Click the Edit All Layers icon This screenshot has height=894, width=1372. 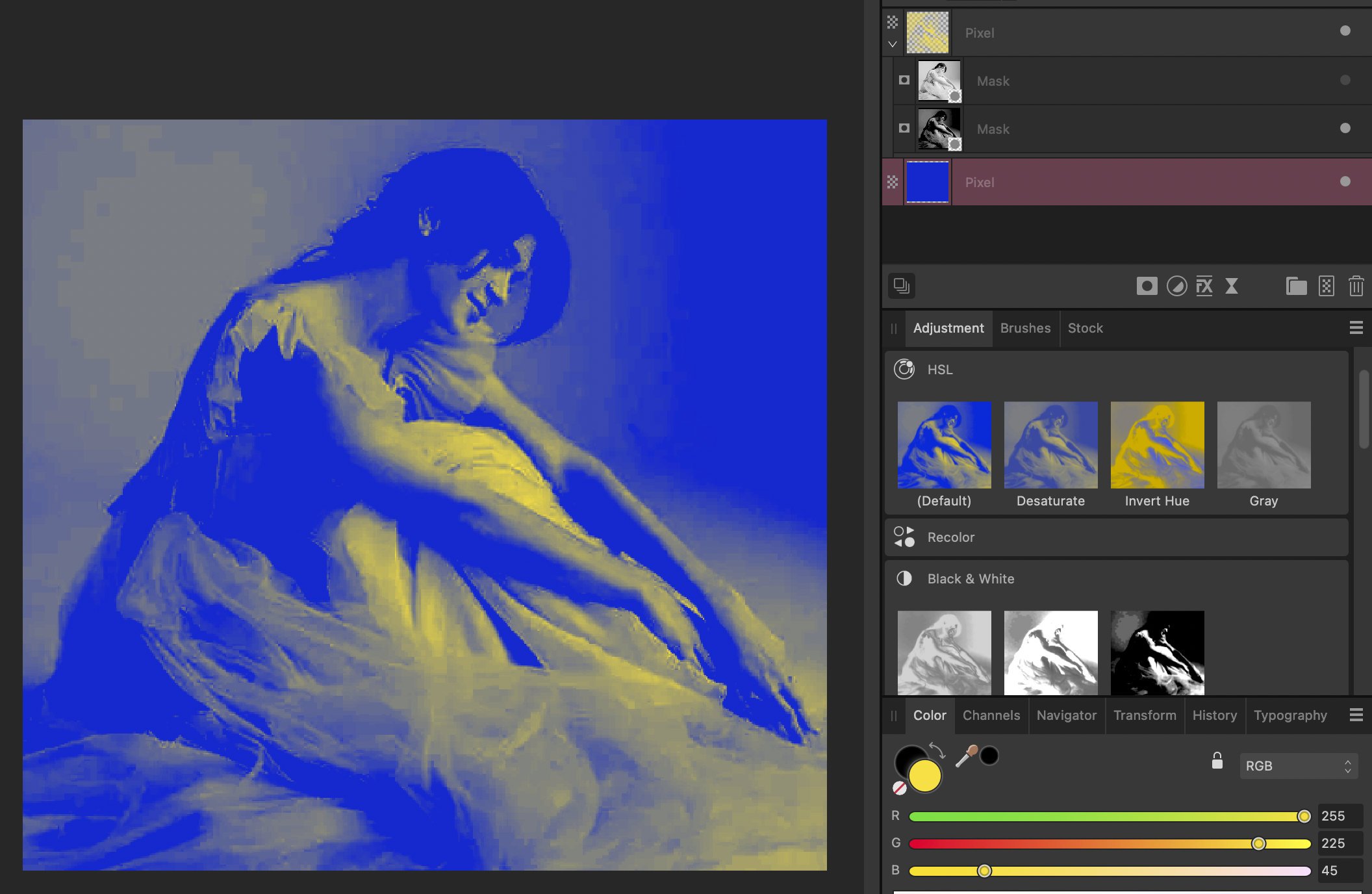(902, 286)
